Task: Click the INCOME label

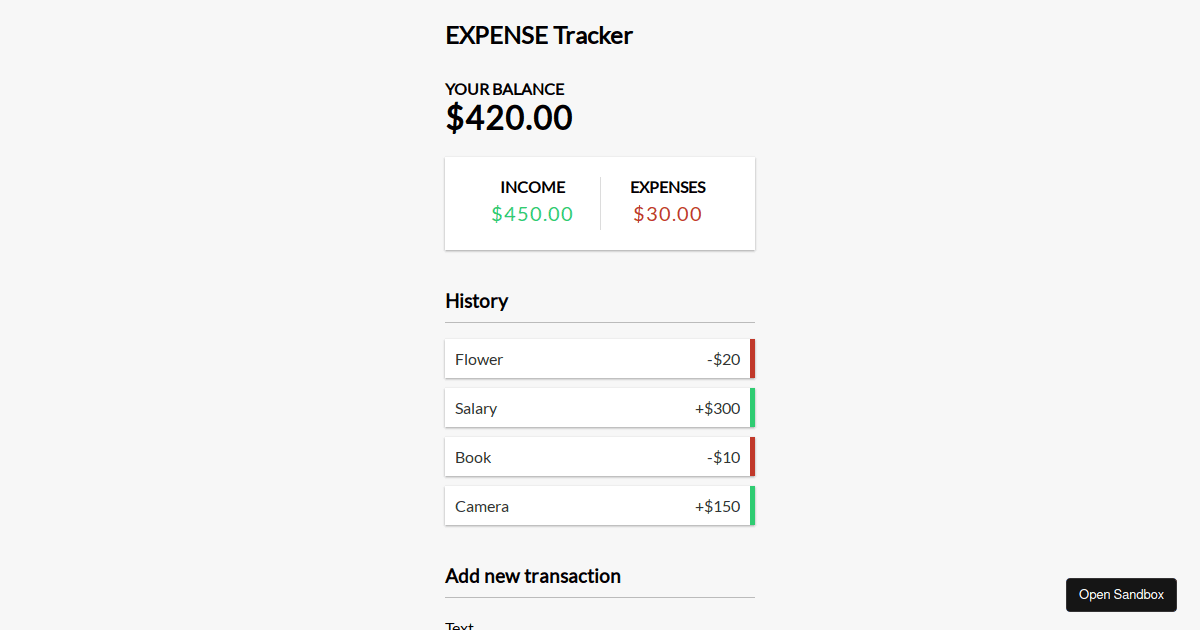Action: pyautogui.click(x=533, y=187)
